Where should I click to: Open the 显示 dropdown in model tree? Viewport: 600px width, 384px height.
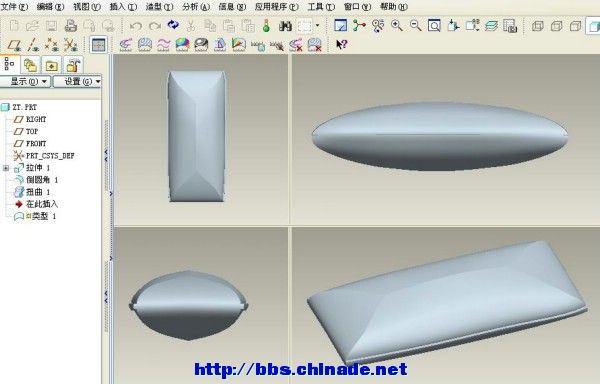pos(25,81)
